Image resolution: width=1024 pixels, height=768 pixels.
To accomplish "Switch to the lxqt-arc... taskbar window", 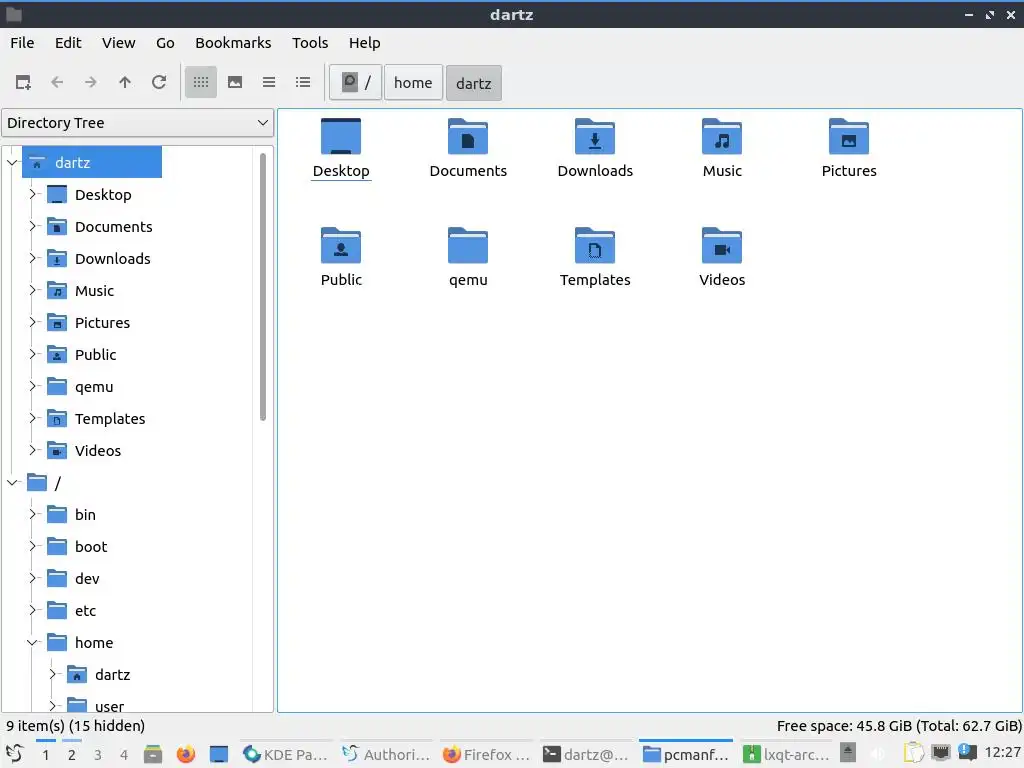I will [786, 754].
